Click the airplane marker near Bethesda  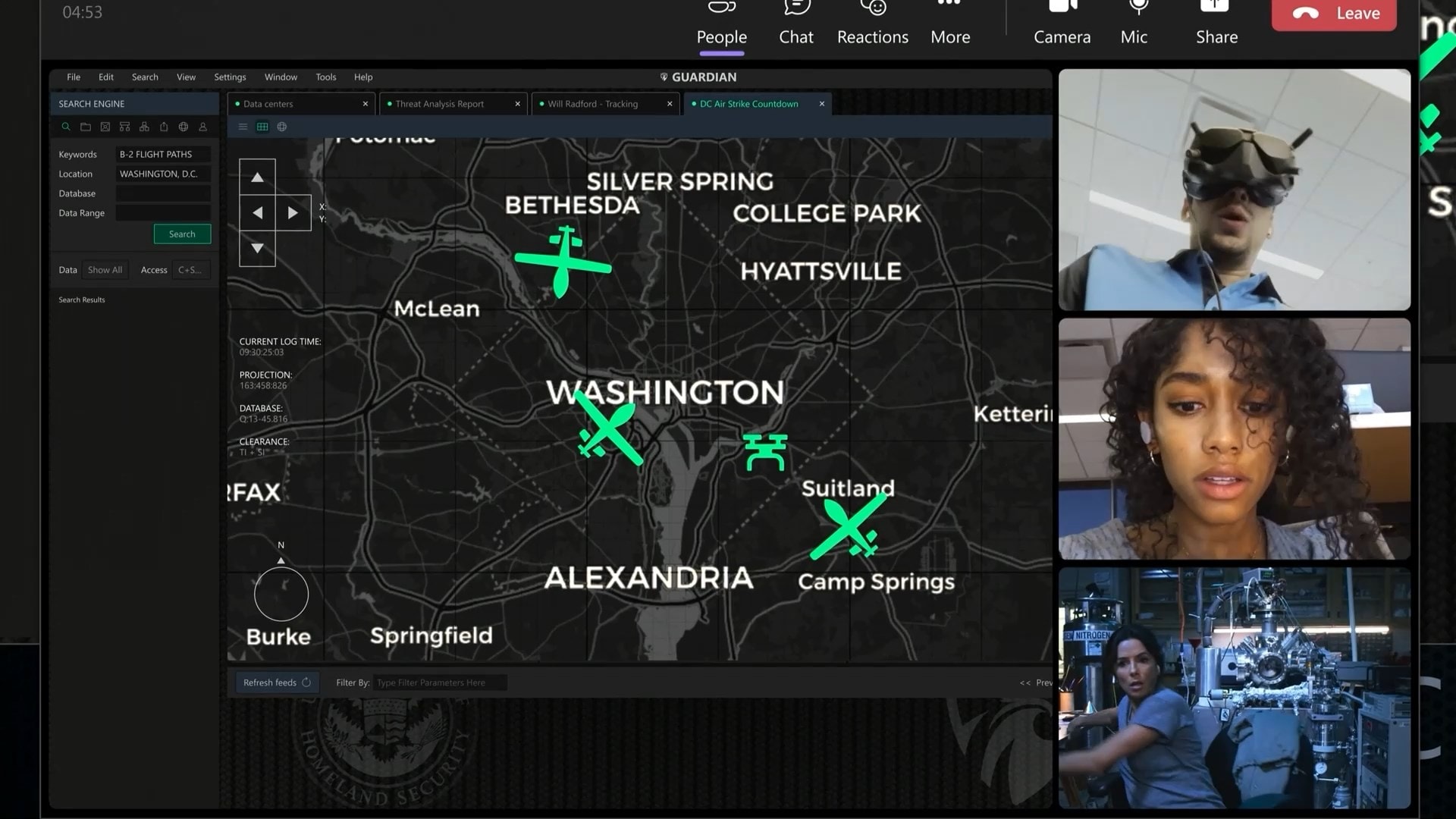pos(563,262)
